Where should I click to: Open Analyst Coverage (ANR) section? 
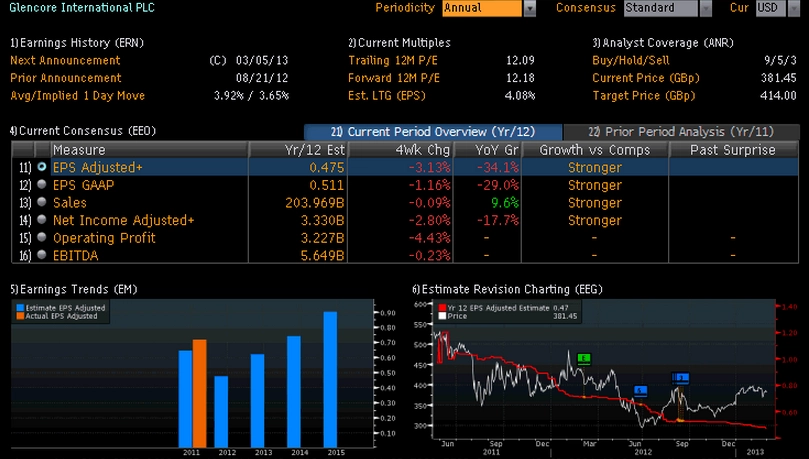click(x=663, y=43)
